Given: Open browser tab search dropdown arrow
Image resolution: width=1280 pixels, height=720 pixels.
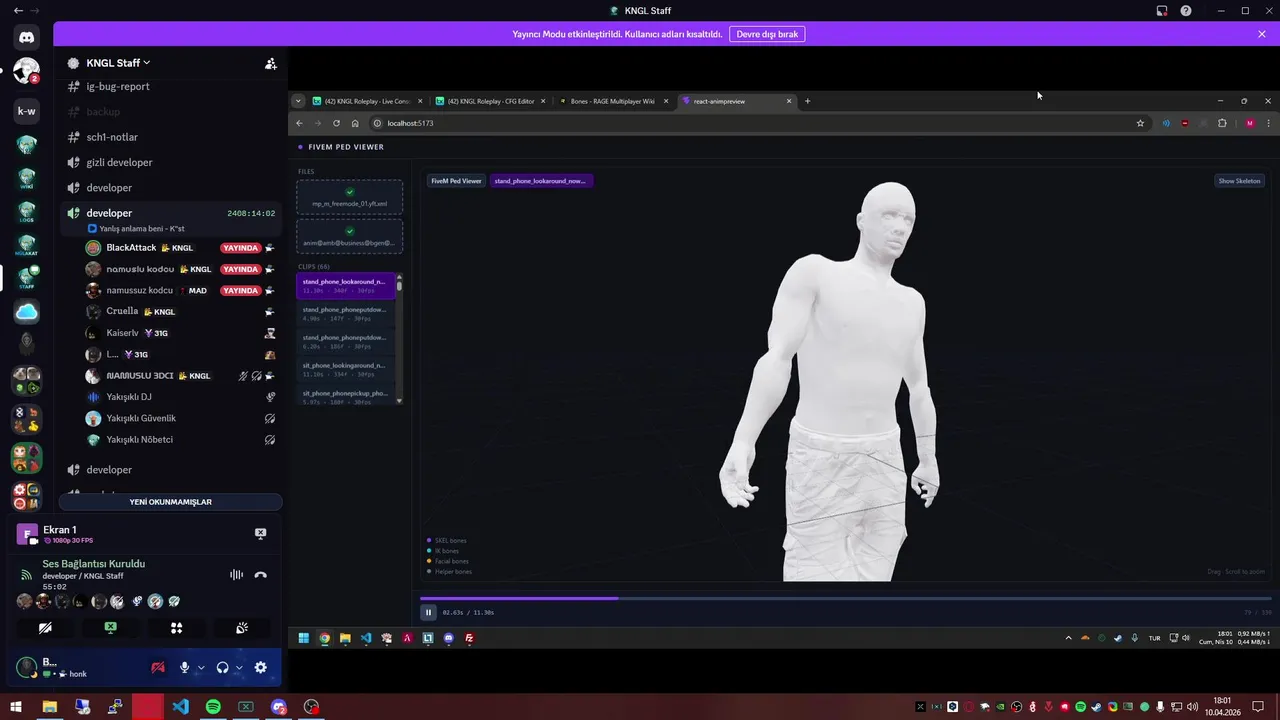Looking at the screenshot, I should tap(297, 101).
